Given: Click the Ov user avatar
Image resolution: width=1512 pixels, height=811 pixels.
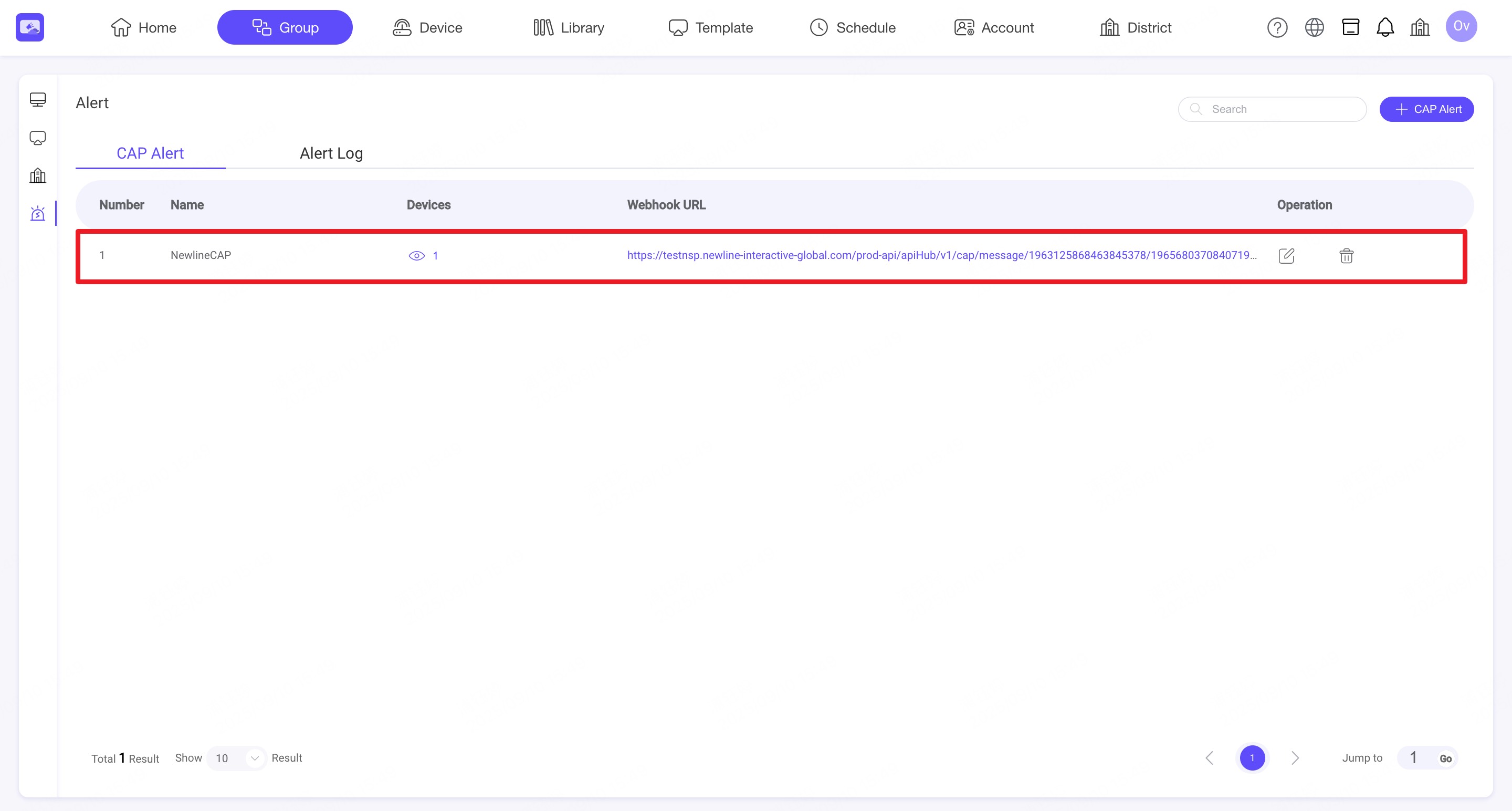Looking at the screenshot, I should pos(1461,26).
